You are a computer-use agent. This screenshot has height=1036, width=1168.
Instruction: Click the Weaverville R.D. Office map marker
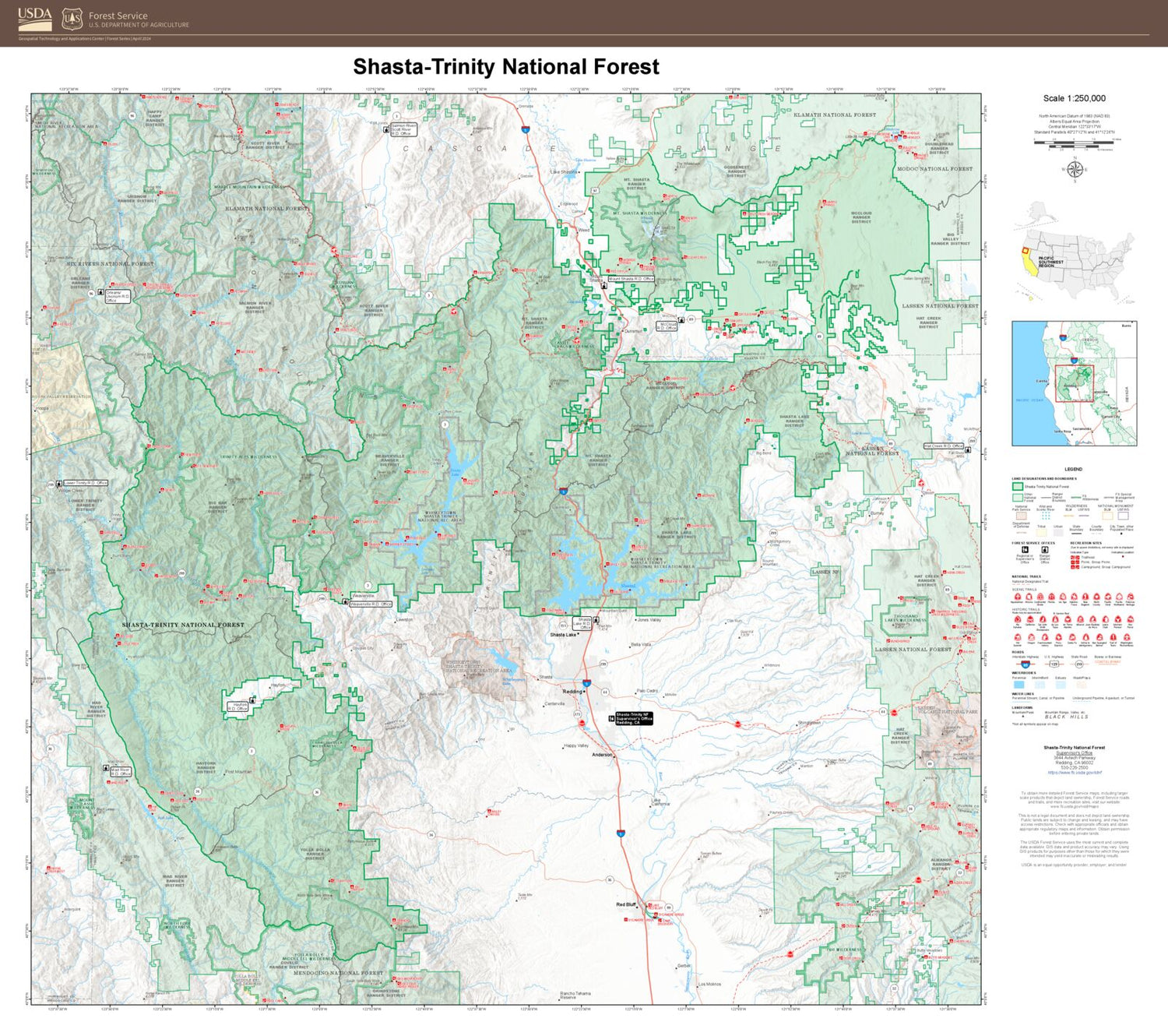click(x=346, y=601)
